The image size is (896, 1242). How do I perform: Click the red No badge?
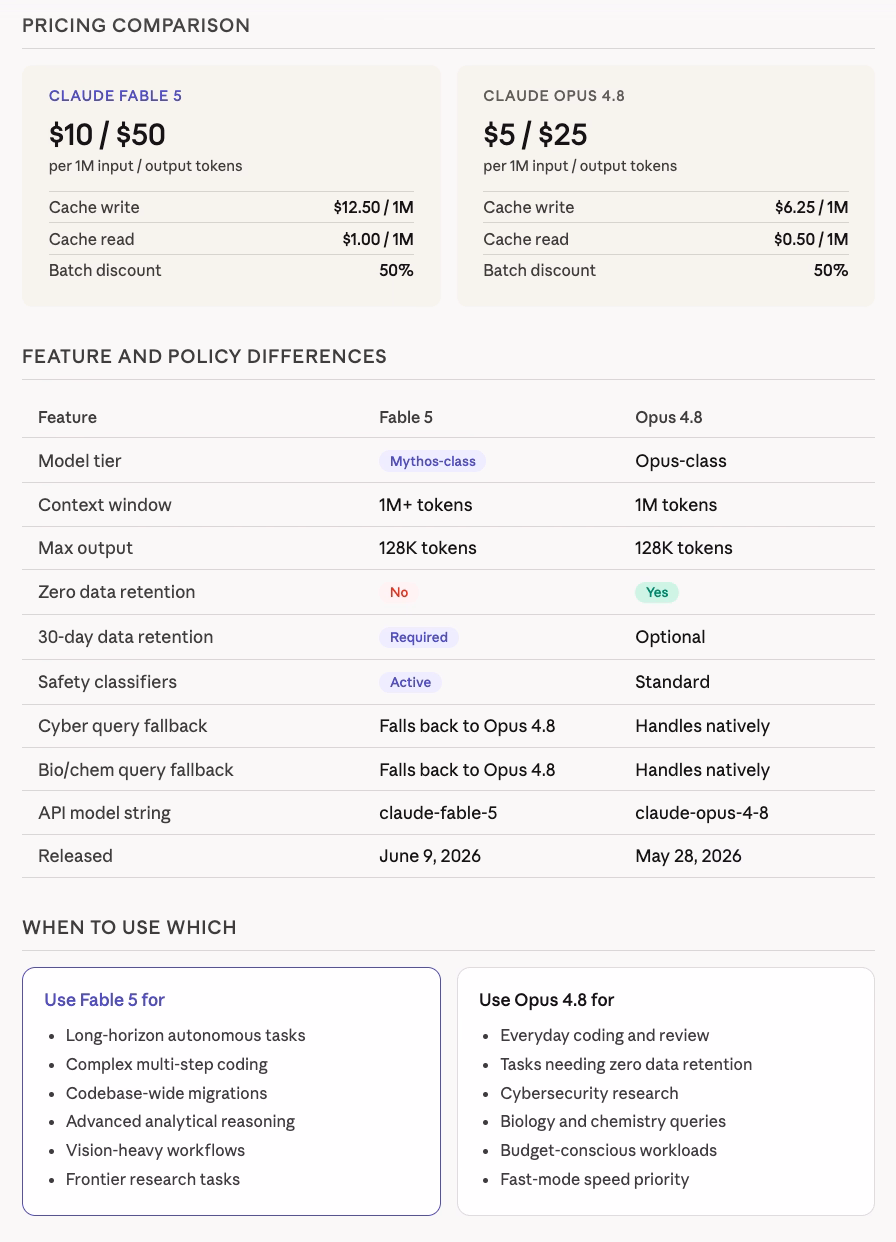[399, 592]
